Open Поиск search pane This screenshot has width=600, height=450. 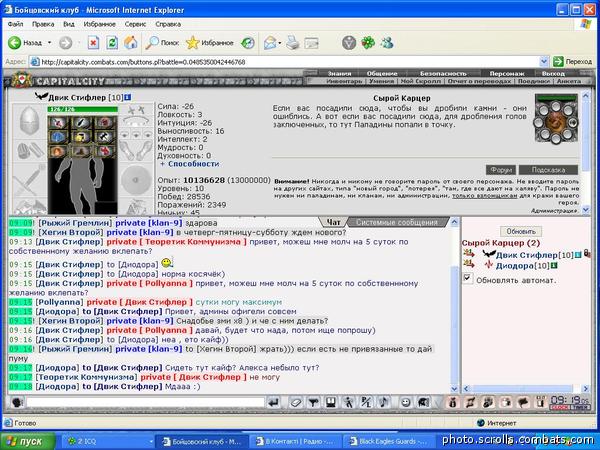click(x=162, y=43)
